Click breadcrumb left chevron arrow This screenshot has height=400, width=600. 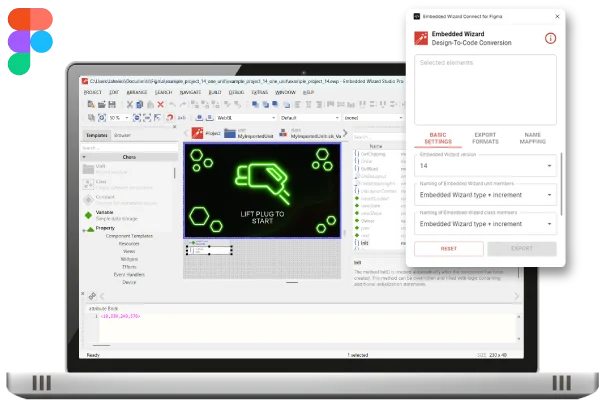click(186, 133)
